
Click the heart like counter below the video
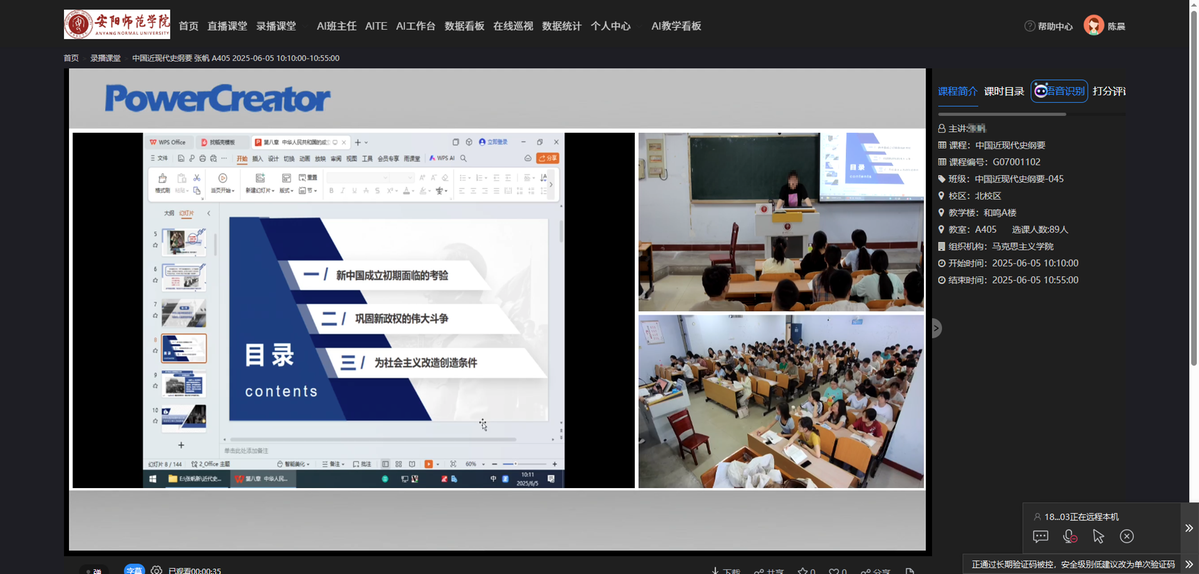[x=838, y=571]
